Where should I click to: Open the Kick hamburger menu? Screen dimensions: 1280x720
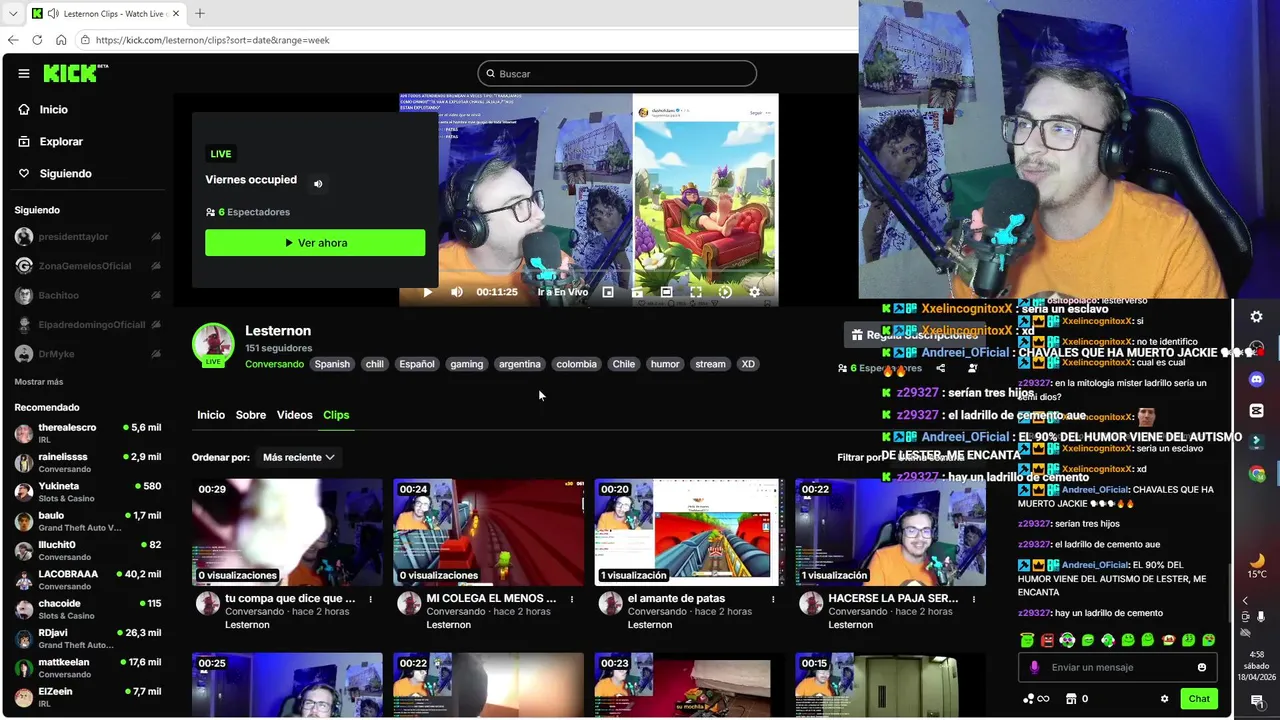(x=24, y=73)
